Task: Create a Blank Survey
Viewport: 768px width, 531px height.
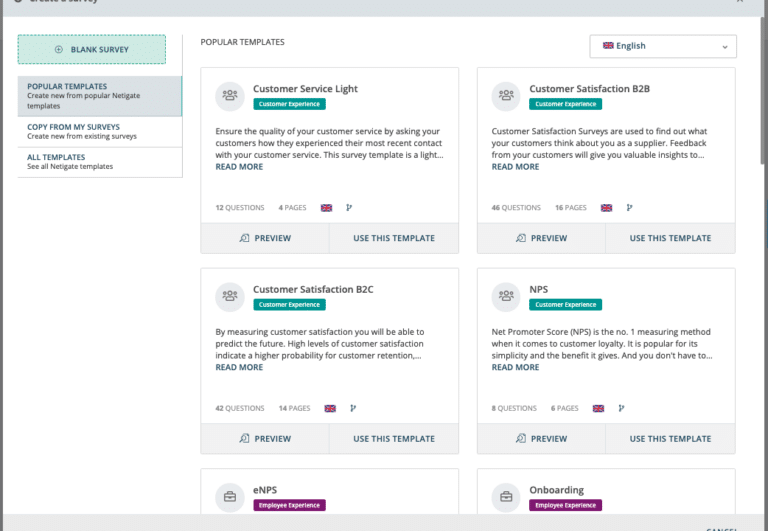Action: (x=92, y=49)
